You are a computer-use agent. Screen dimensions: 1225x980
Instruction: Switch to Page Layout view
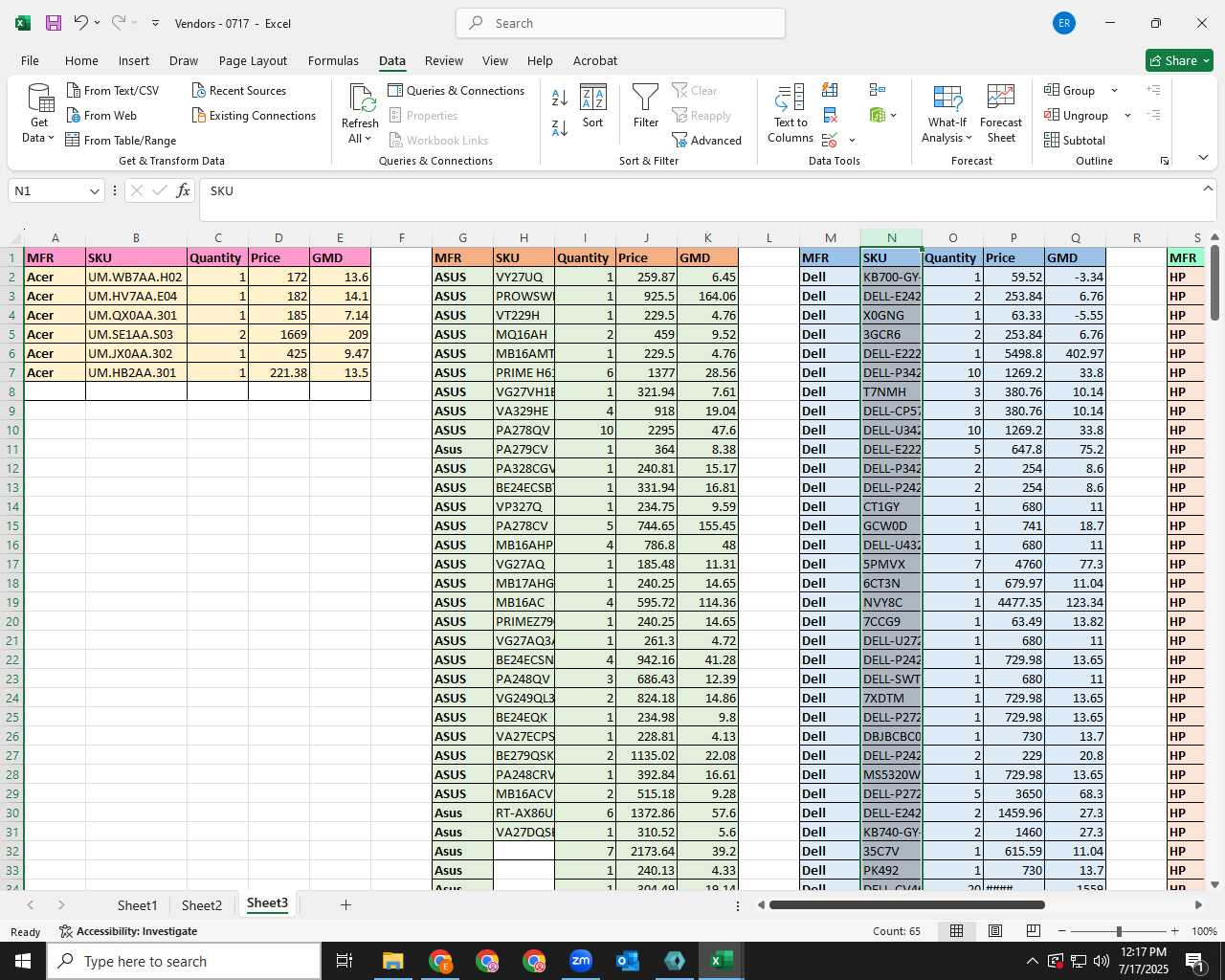click(x=994, y=931)
